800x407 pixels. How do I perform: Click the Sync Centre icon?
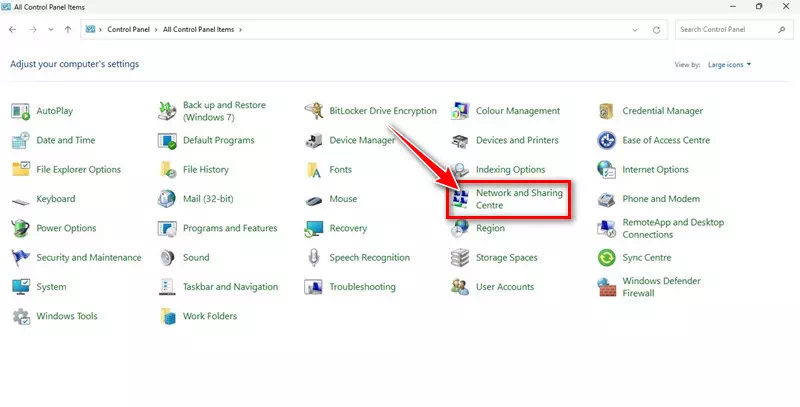(x=606, y=258)
